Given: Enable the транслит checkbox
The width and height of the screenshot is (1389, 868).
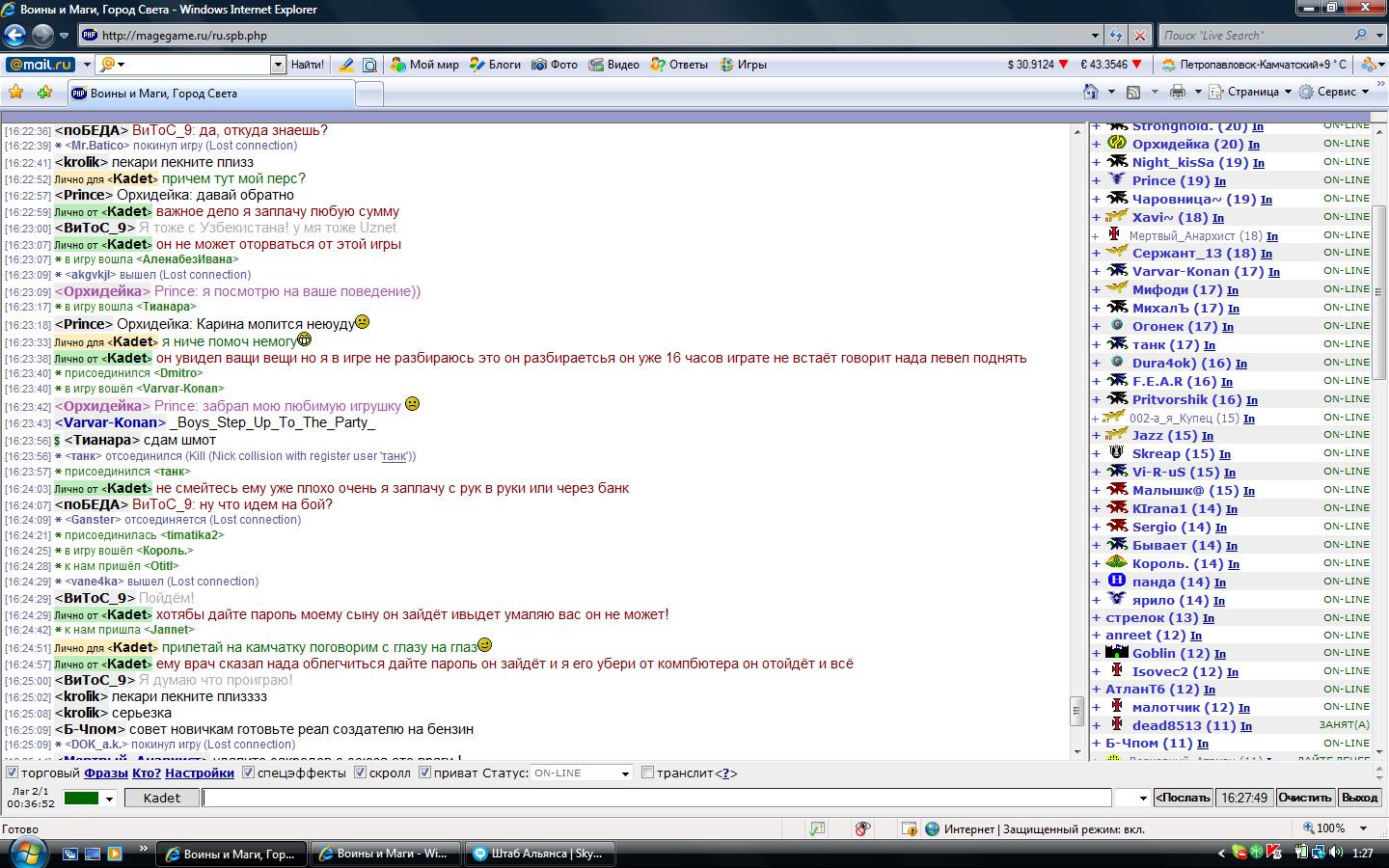Looking at the screenshot, I should tap(648, 773).
